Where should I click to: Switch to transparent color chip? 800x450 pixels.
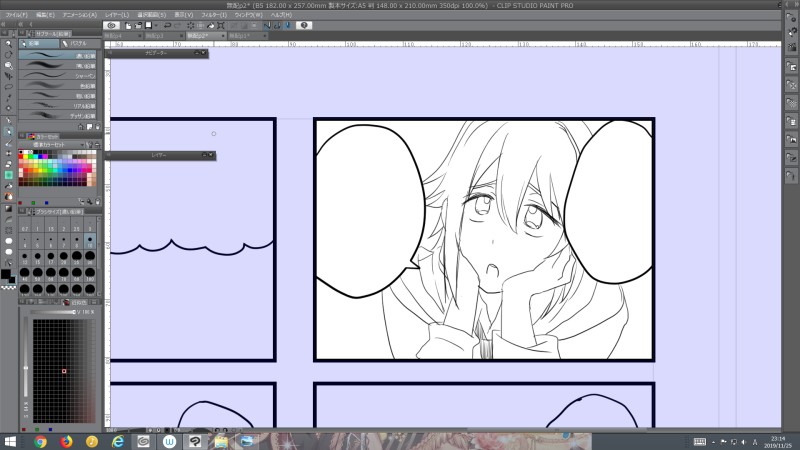point(8,288)
